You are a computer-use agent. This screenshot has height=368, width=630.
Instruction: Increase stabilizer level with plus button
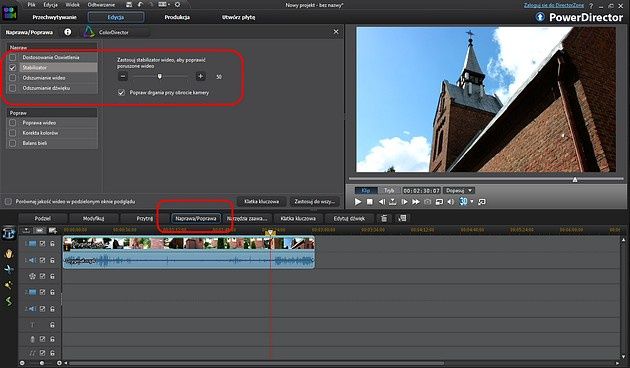click(200, 76)
